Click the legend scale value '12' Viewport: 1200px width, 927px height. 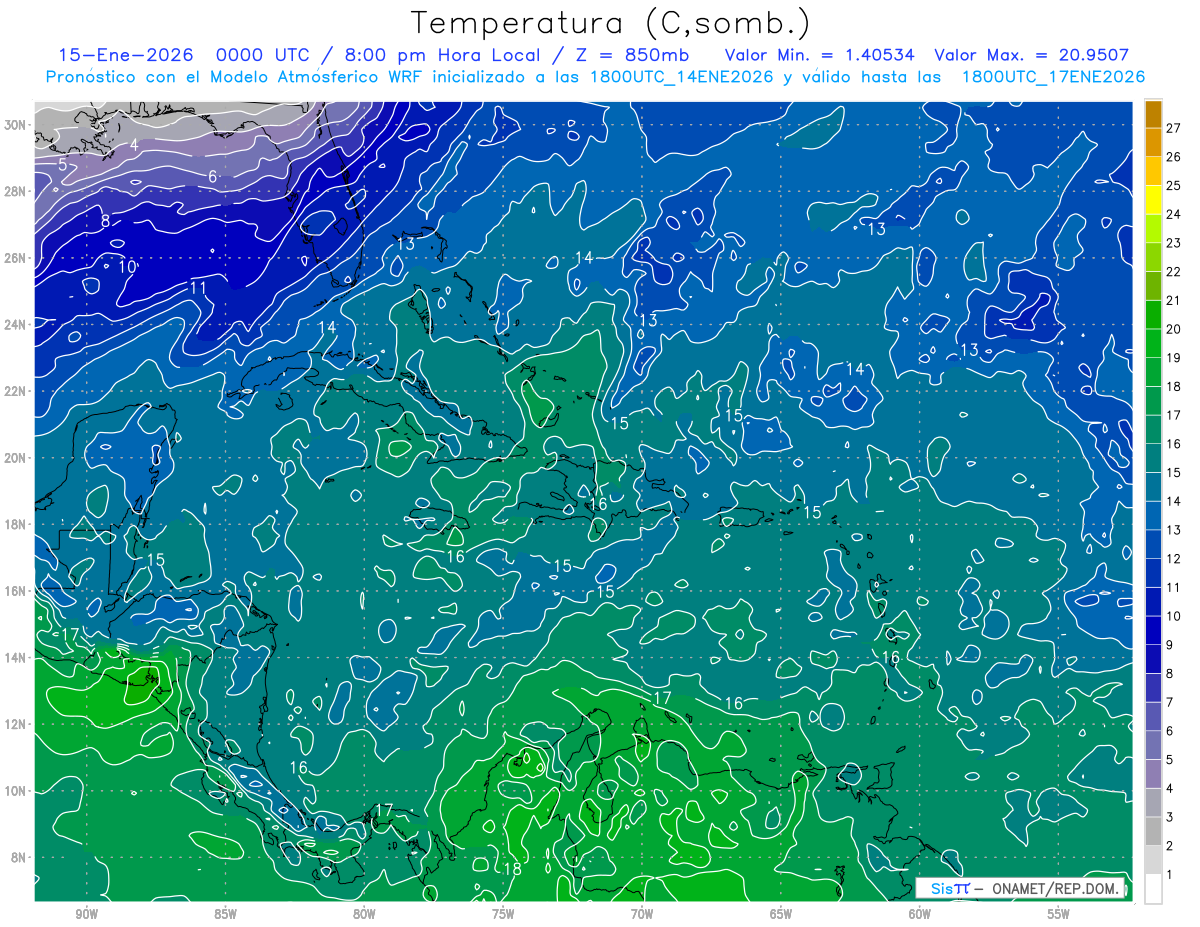pos(1174,559)
